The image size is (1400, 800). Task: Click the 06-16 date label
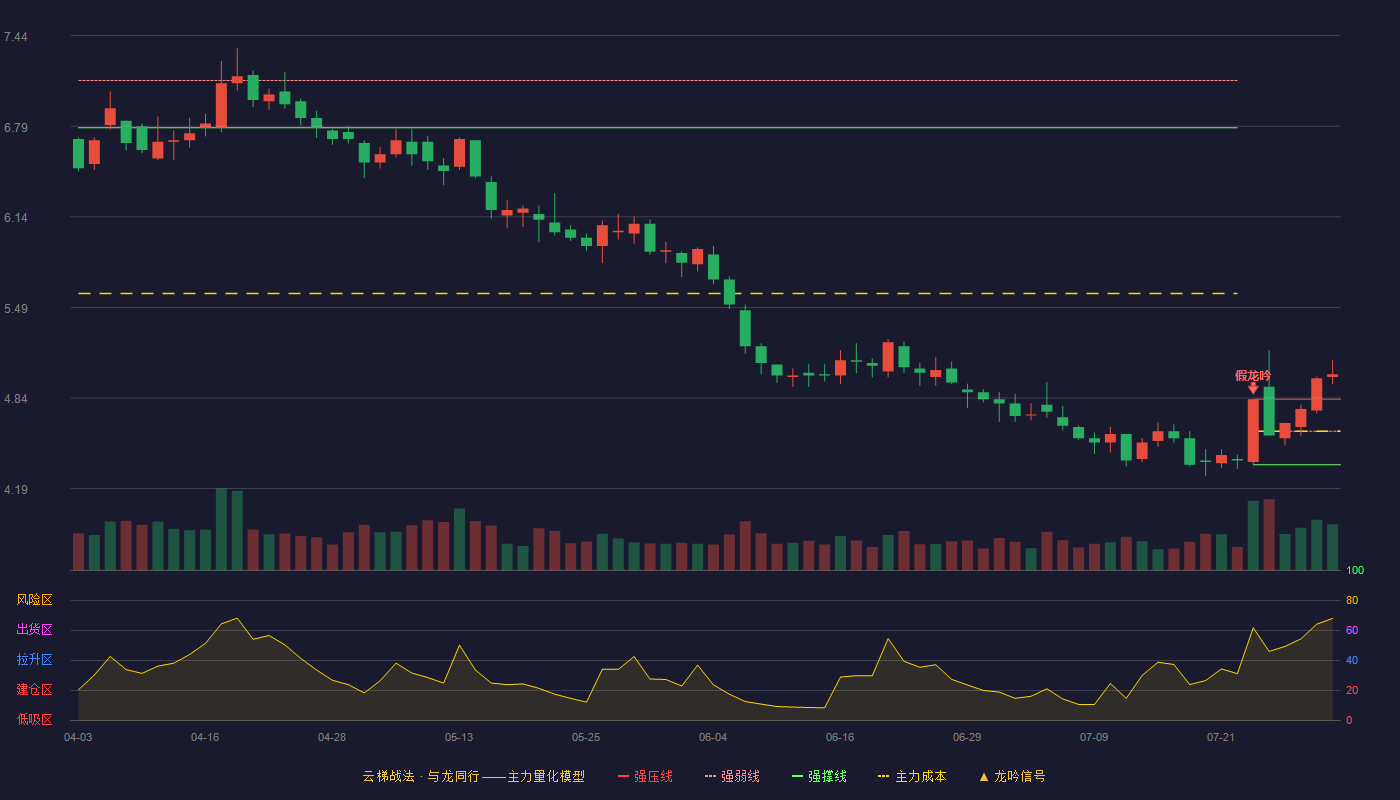pos(840,737)
